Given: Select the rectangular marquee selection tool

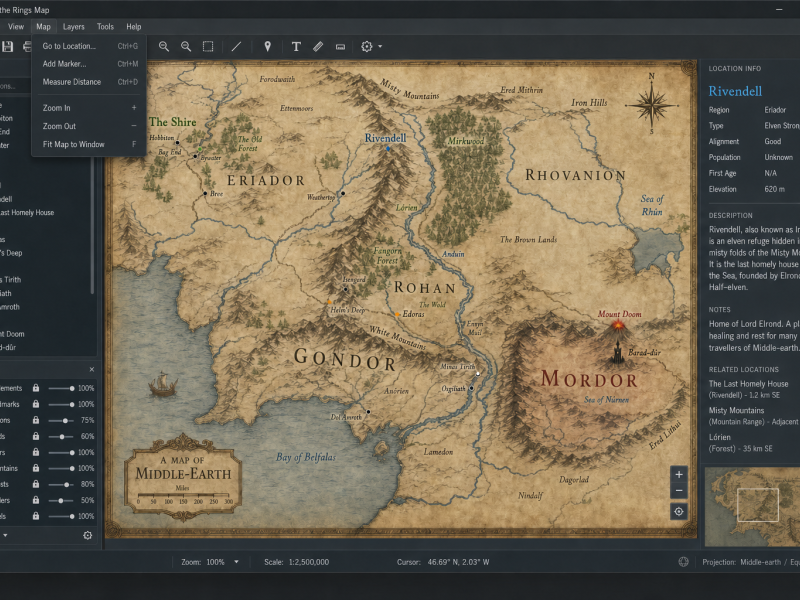Looking at the screenshot, I should coord(208,46).
